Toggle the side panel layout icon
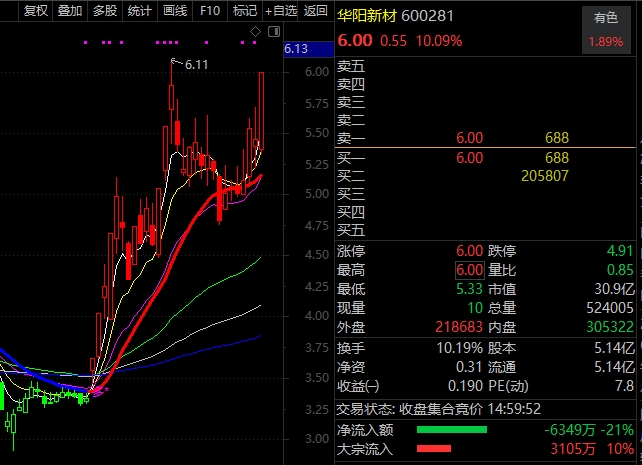The width and height of the screenshot is (642, 465). point(274,32)
